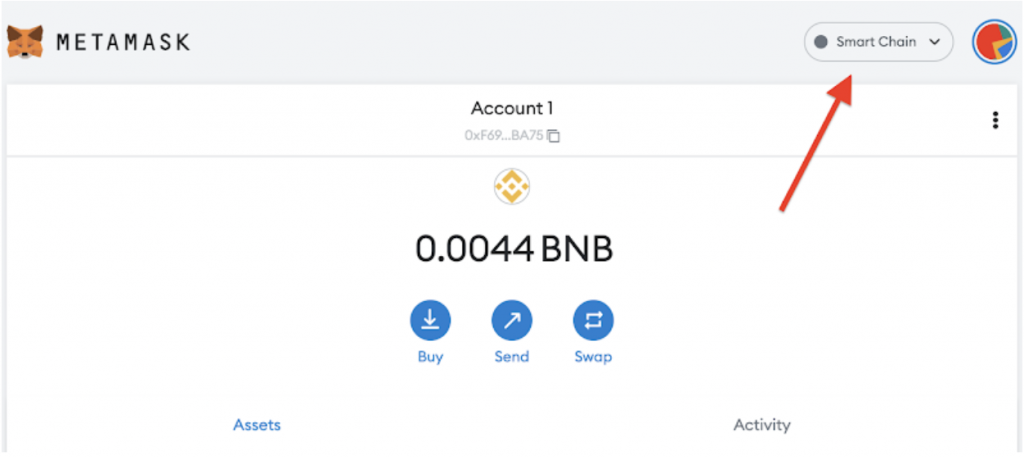Click the MetaMask fox logo
The width and height of the screenshot is (1024, 458).
(x=25, y=42)
